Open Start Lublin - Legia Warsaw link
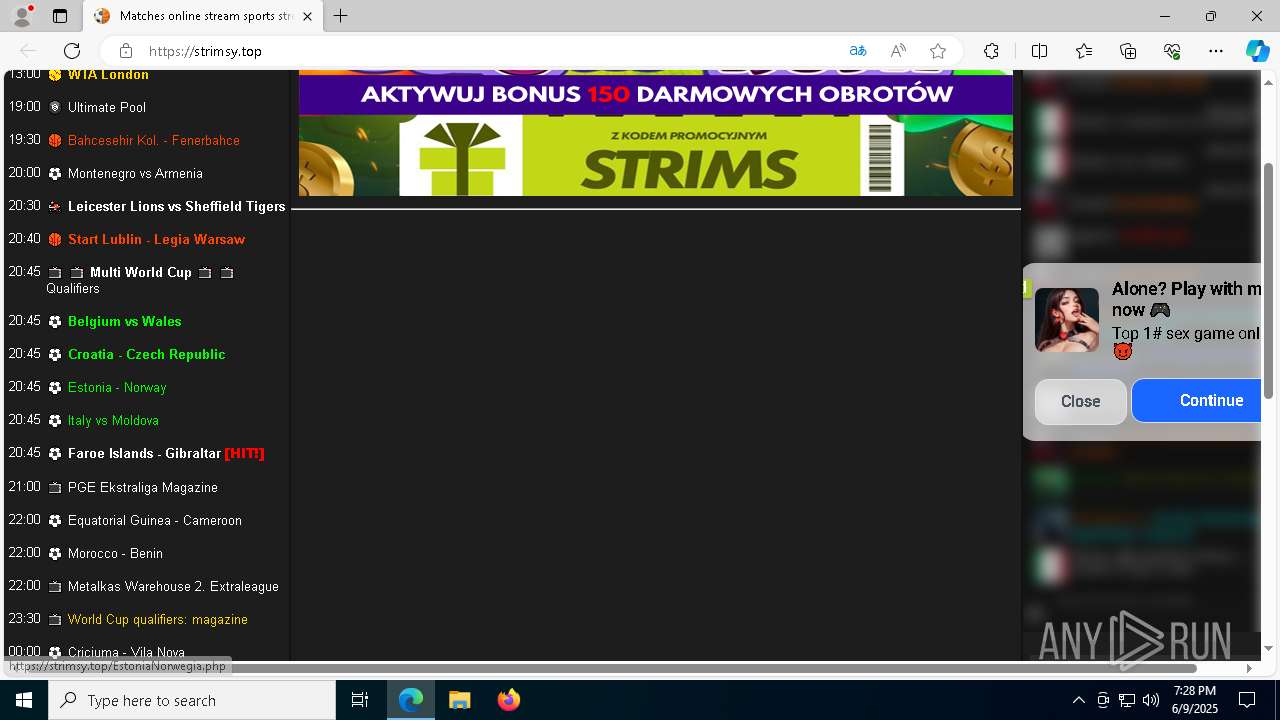The image size is (1280, 720). (156, 239)
